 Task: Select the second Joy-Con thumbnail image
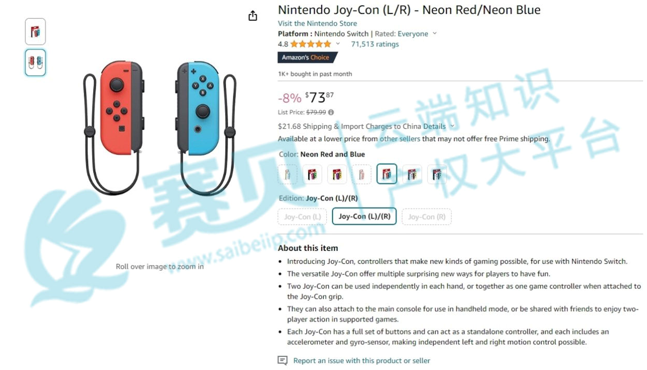click(35, 62)
